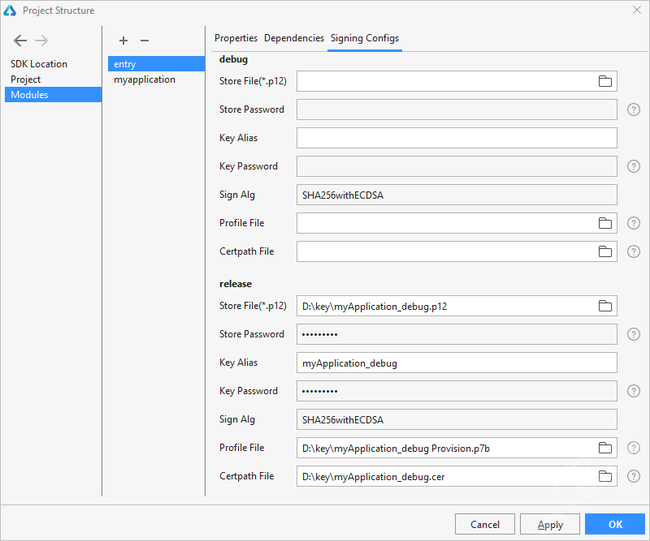This screenshot has width=650, height=541.
Task: Open help for debug Store Password
Action: [633, 109]
